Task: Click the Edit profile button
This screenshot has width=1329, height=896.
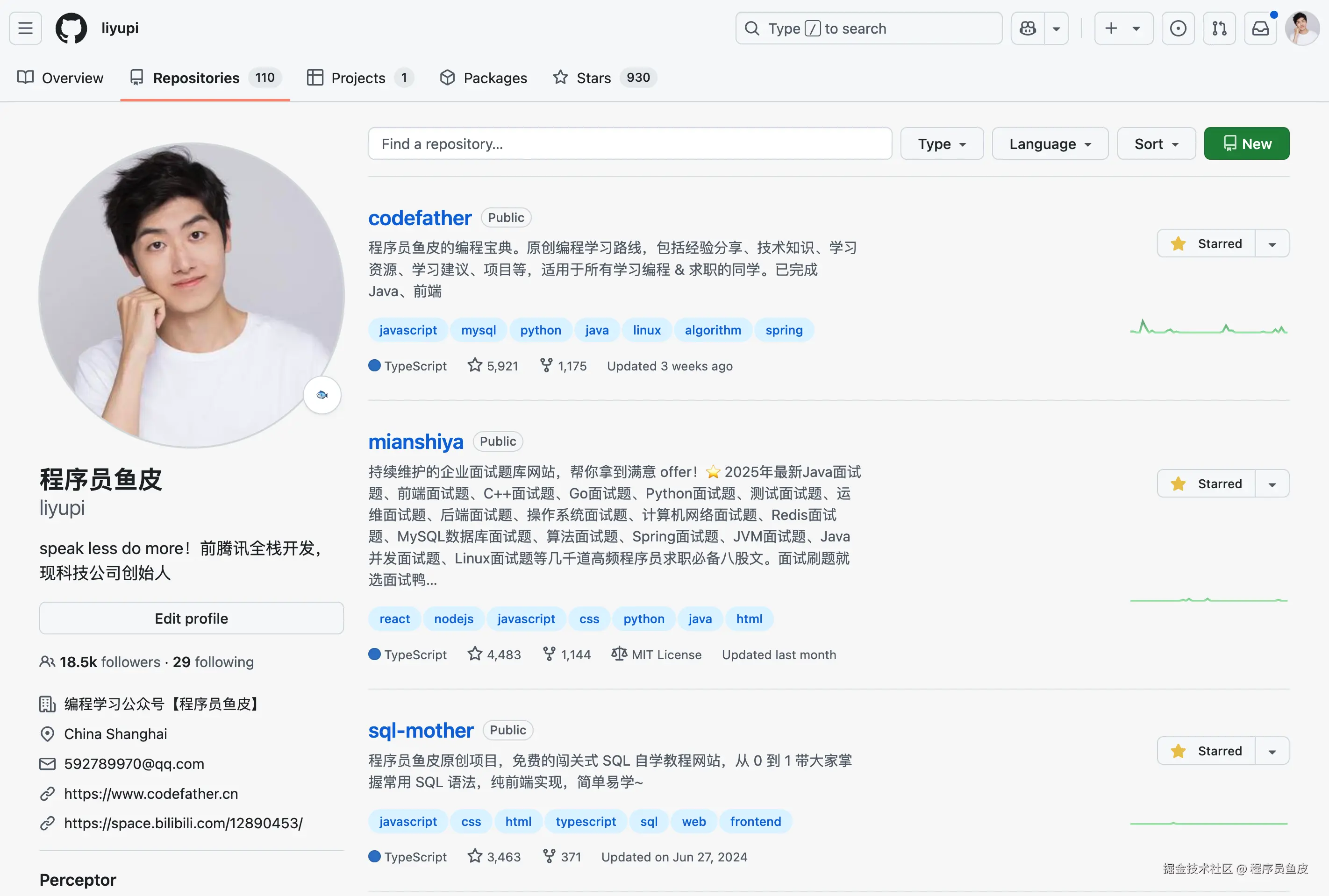Action: (192, 619)
